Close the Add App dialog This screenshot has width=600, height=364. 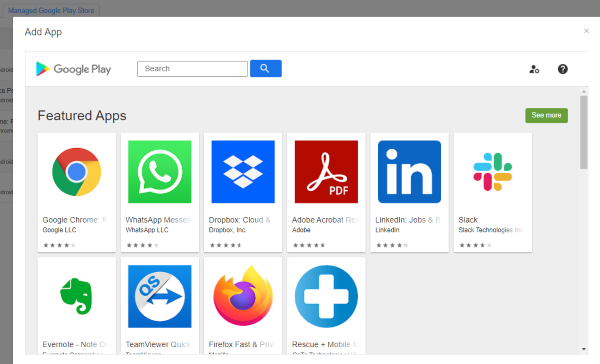click(587, 31)
